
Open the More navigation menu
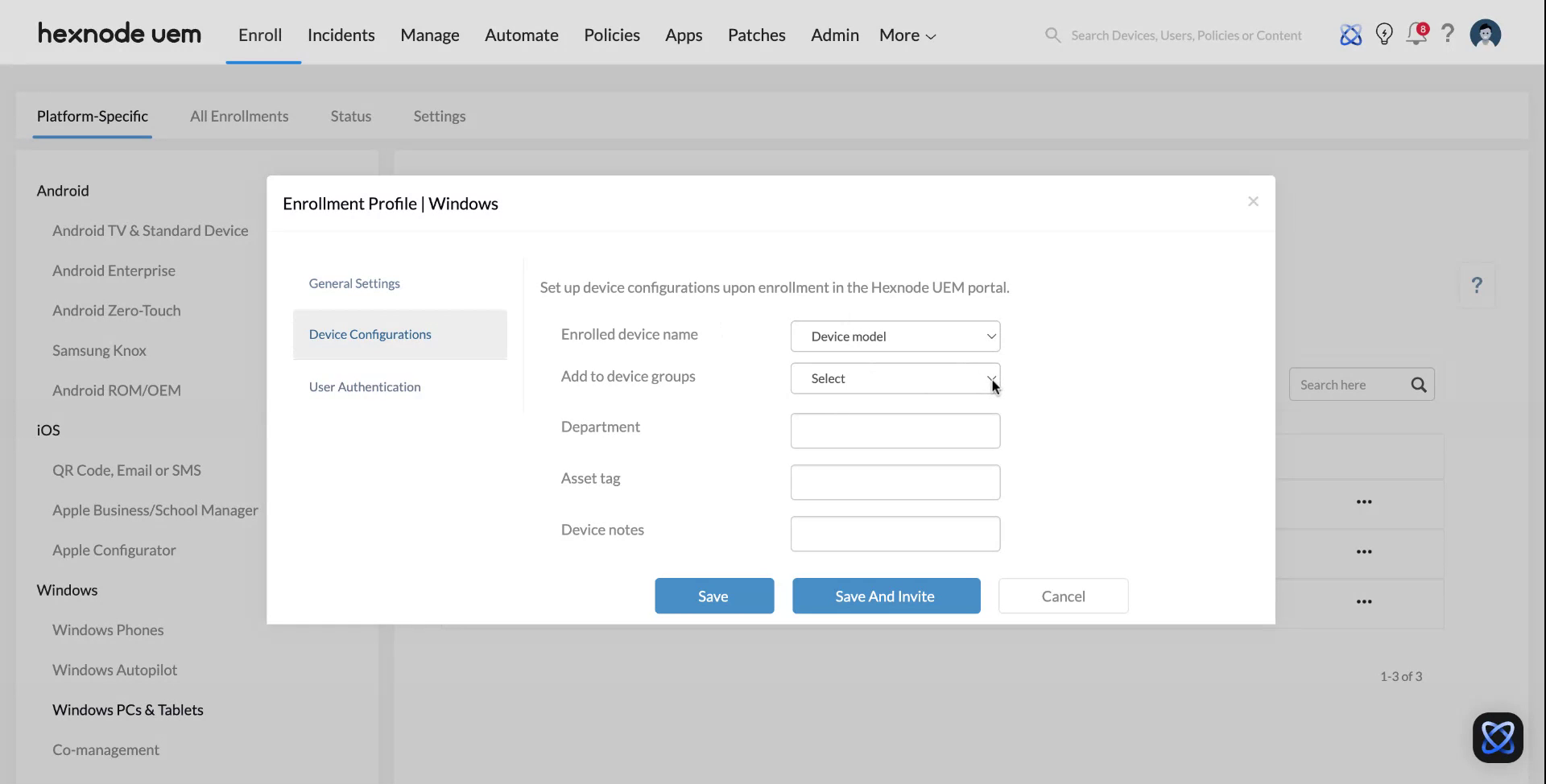(x=906, y=35)
